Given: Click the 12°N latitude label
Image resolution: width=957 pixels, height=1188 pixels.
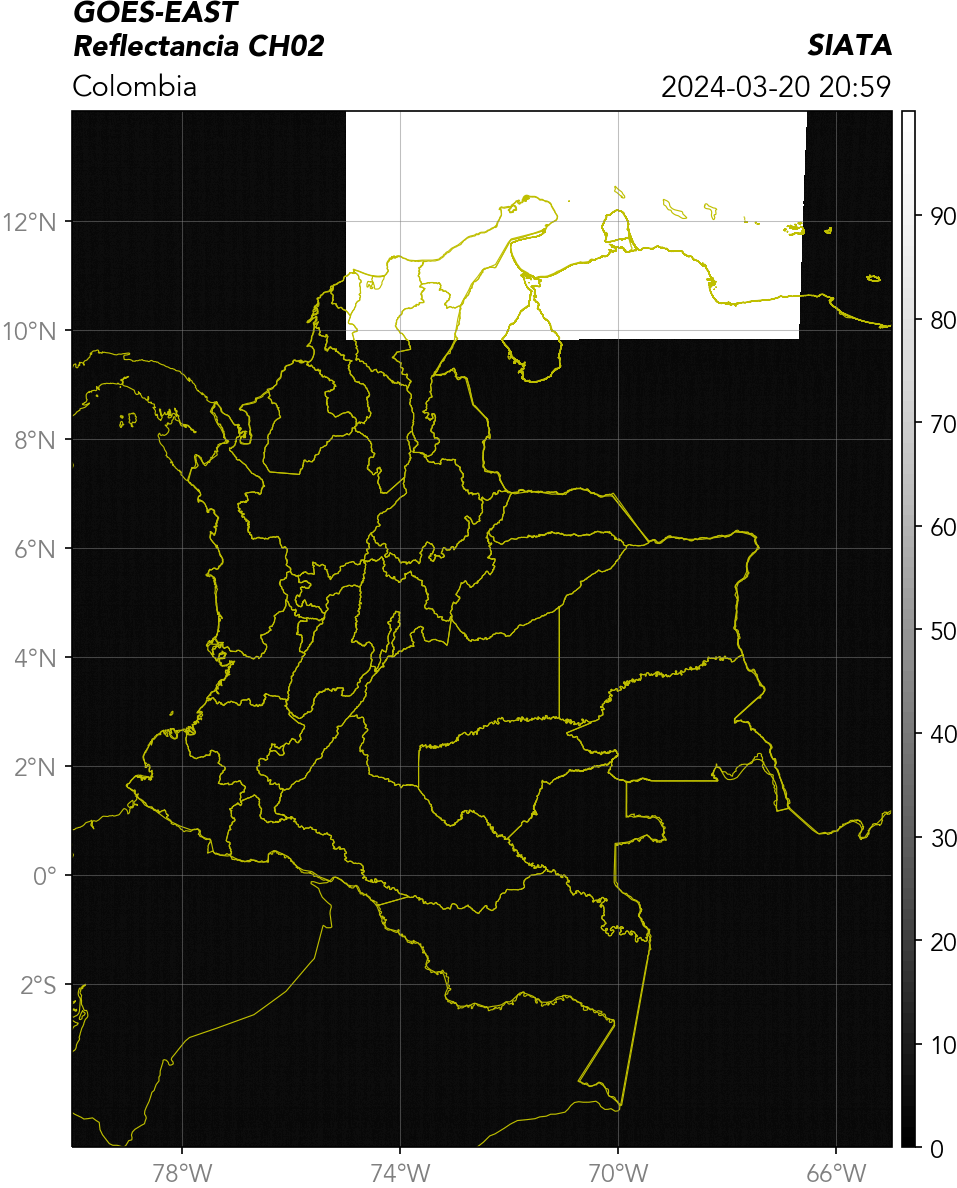Looking at the screenshot, I should [29, 222].
